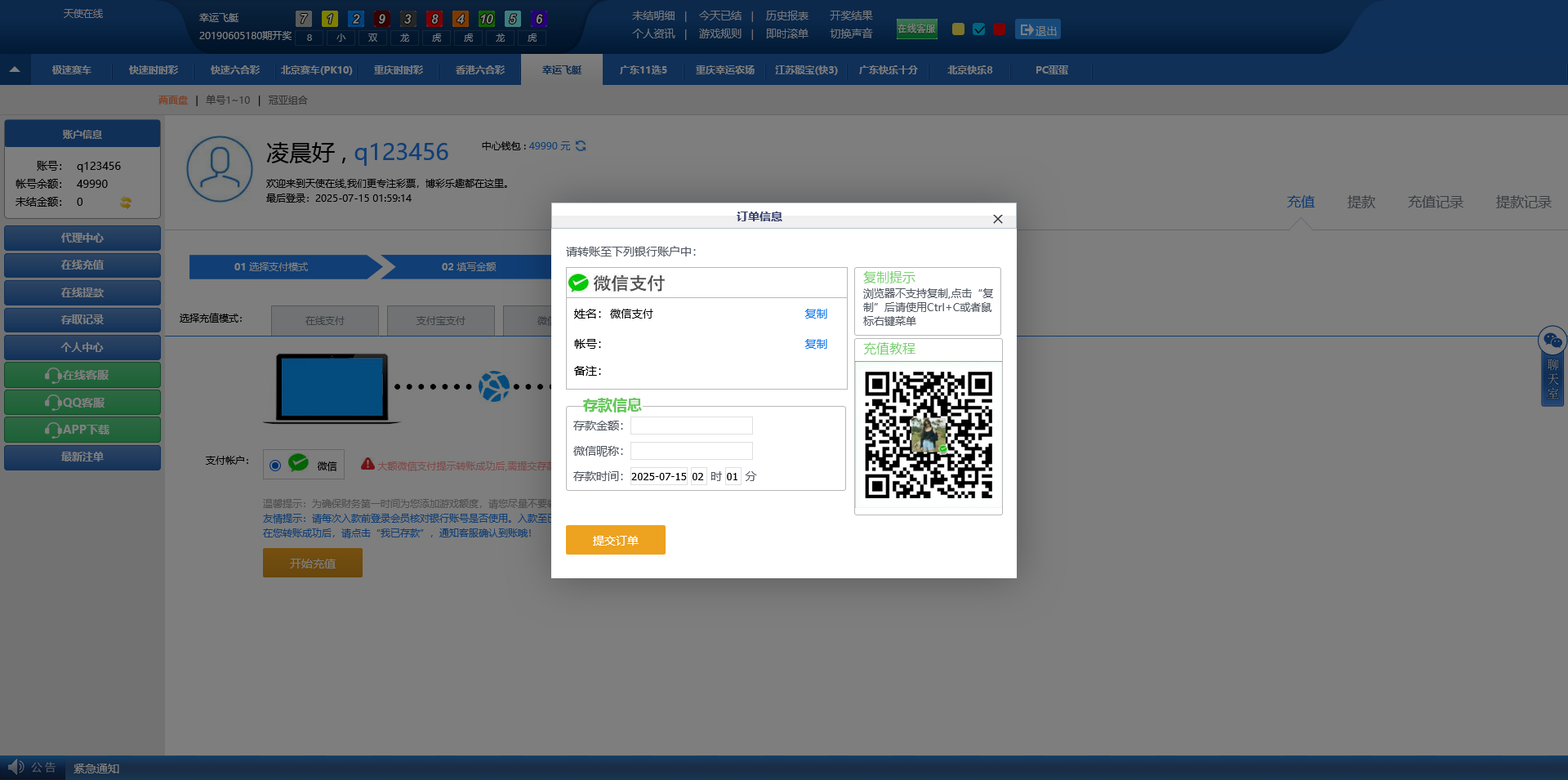Screen dimensions: 1568x780
Task: Click the 公告 speaker icon in bottom bar
Action: pyautogui.click(x=16, y=767)
